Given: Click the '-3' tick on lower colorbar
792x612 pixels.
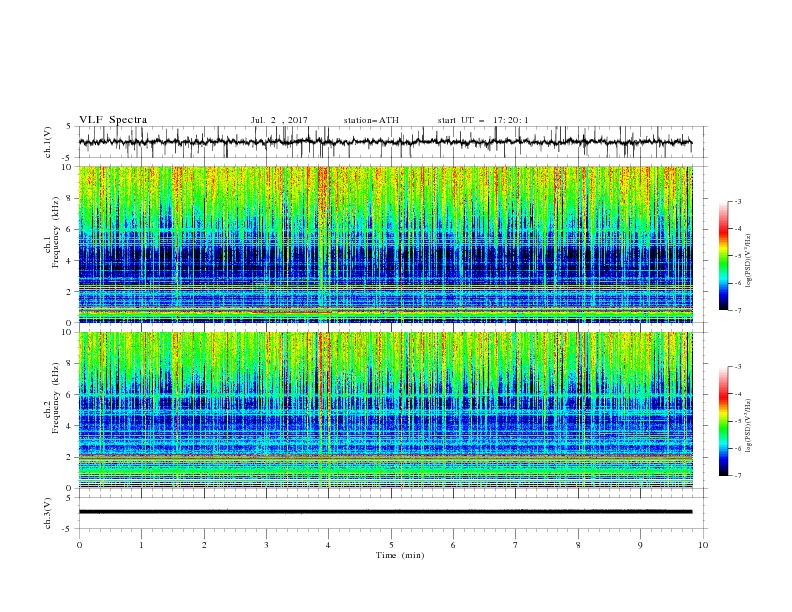Looking at the screenshot, I should point(738,367).
